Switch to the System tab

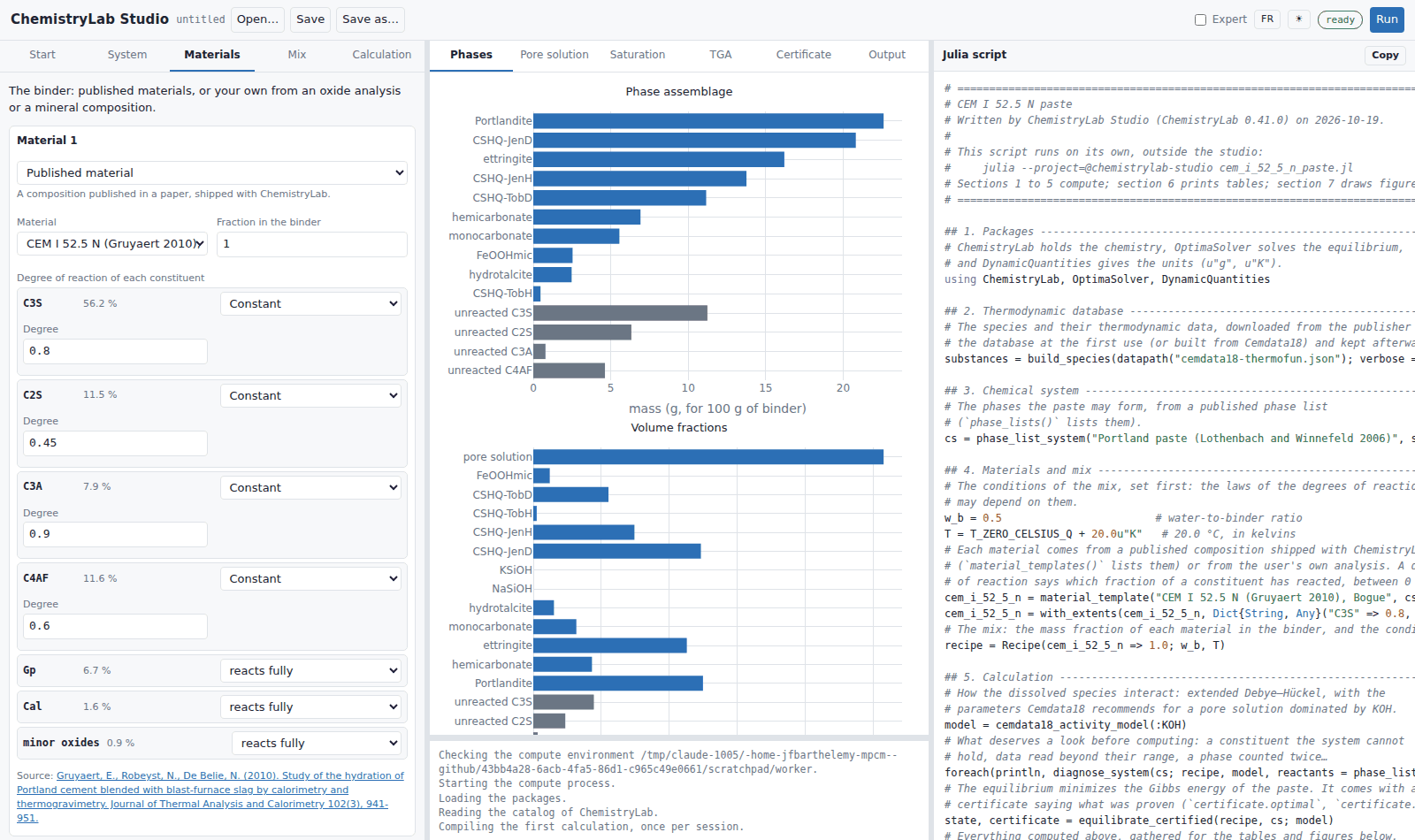(127, 55)
